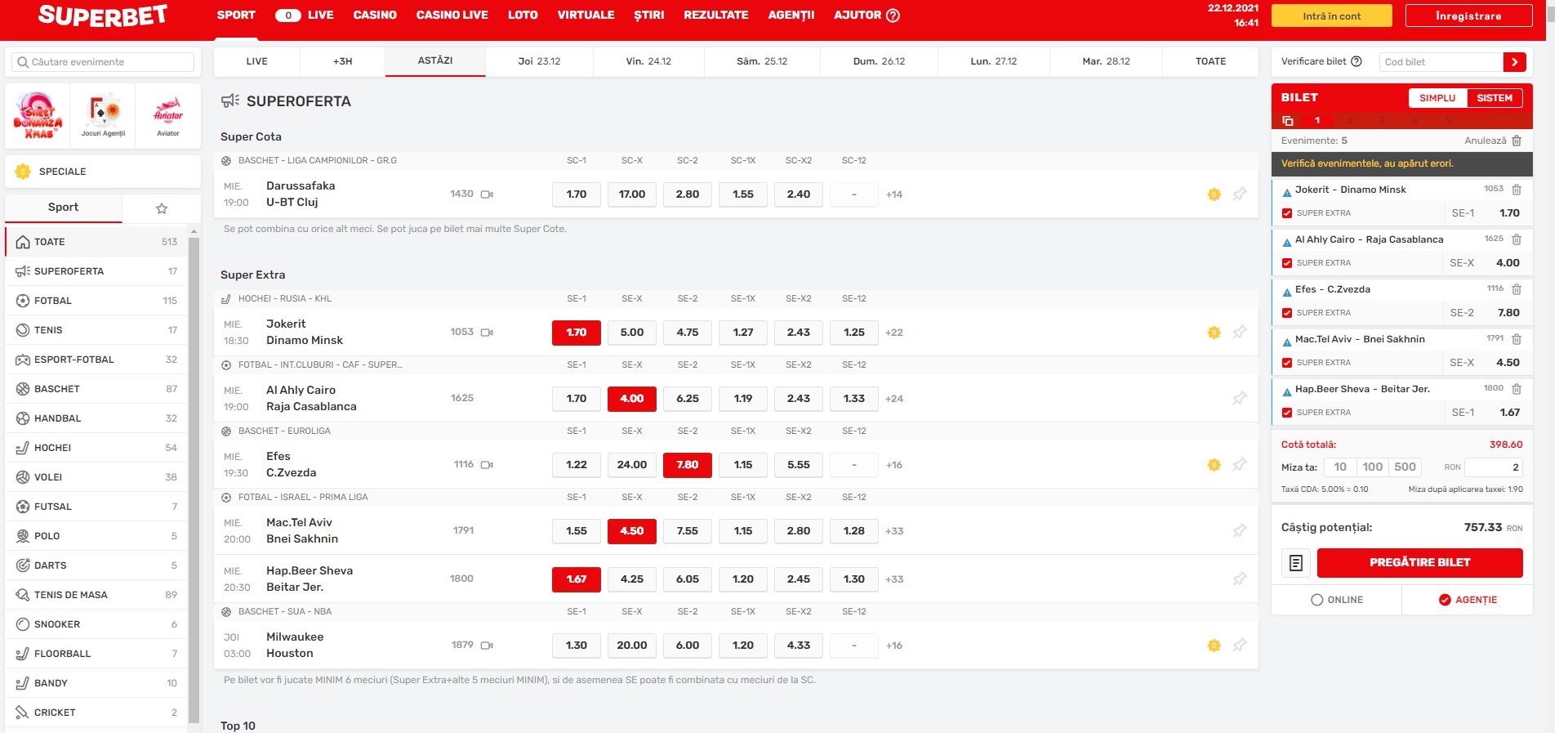The width and height of the screenshot is (1568, 733).
Task: Toggle the LIVE switch in header
Action: pyautogui.click(x=287, y=16)
